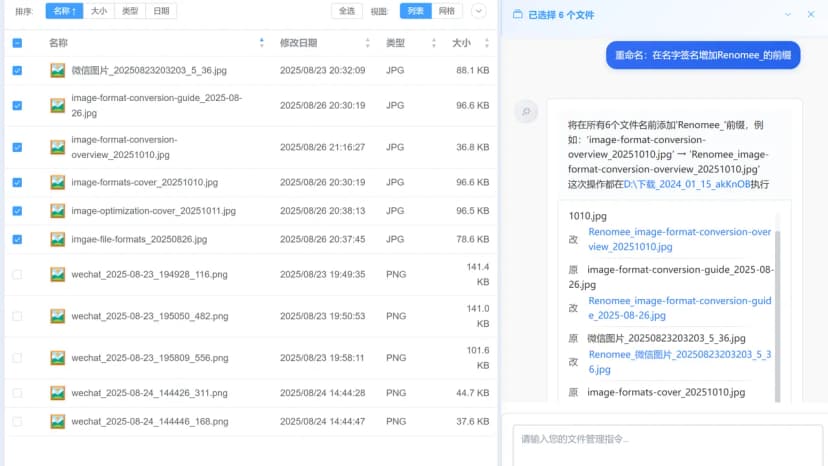Screen dimensions: 828x466
Task: Click original name image-formats-cover_20251010.jpg in preview
Action: pyautogui.click(x=666, y=392)
